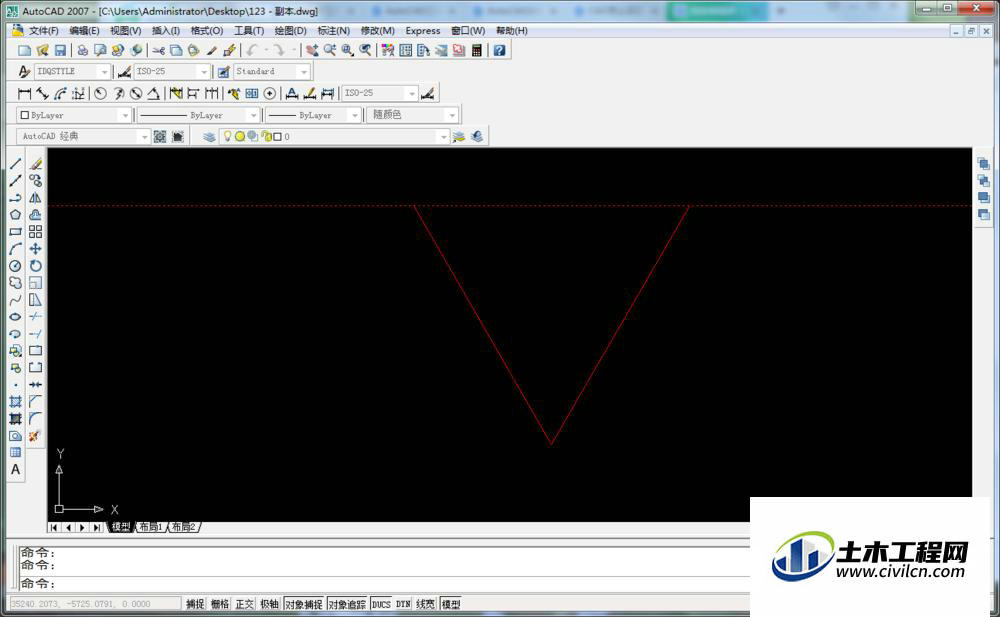Select the Rotate modify tool
This screenshot has height=617, width=1000.
click(36, 266)
